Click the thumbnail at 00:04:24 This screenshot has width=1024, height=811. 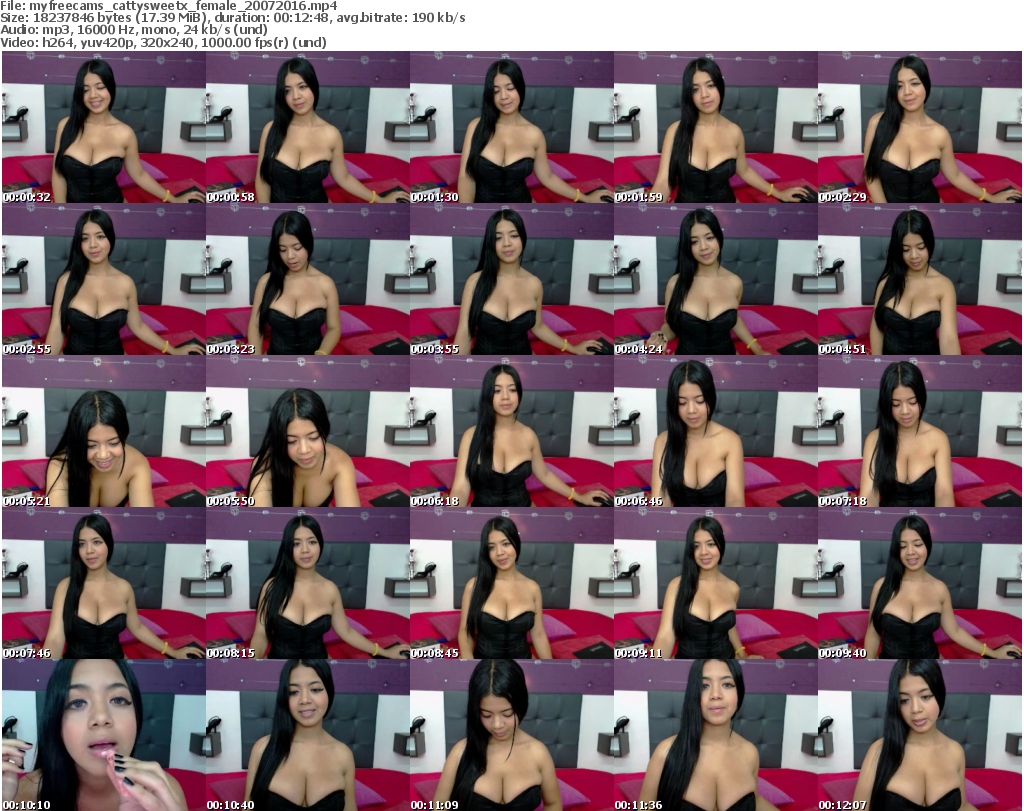tap(716, 279)
